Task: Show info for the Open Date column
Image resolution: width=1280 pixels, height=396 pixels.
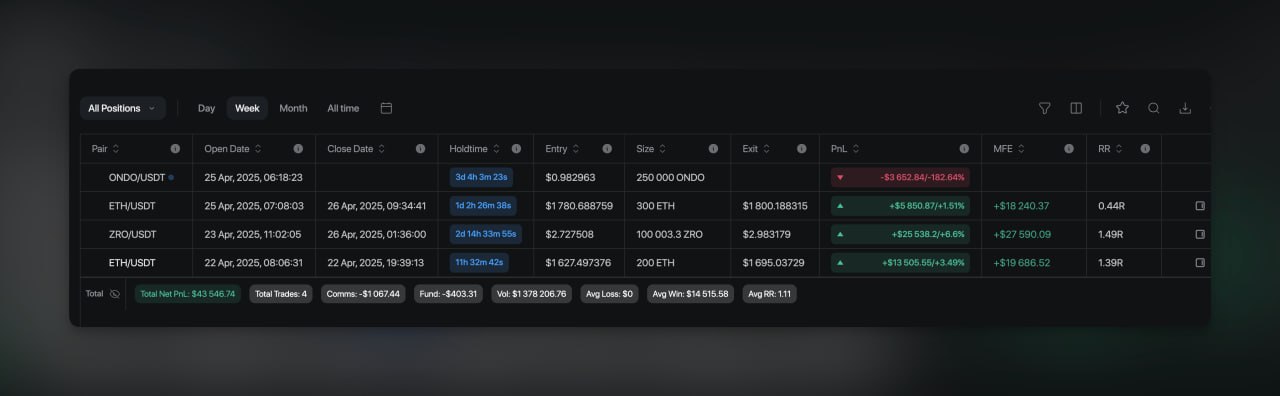Action: pyautogui.click(x=298, y=149)
